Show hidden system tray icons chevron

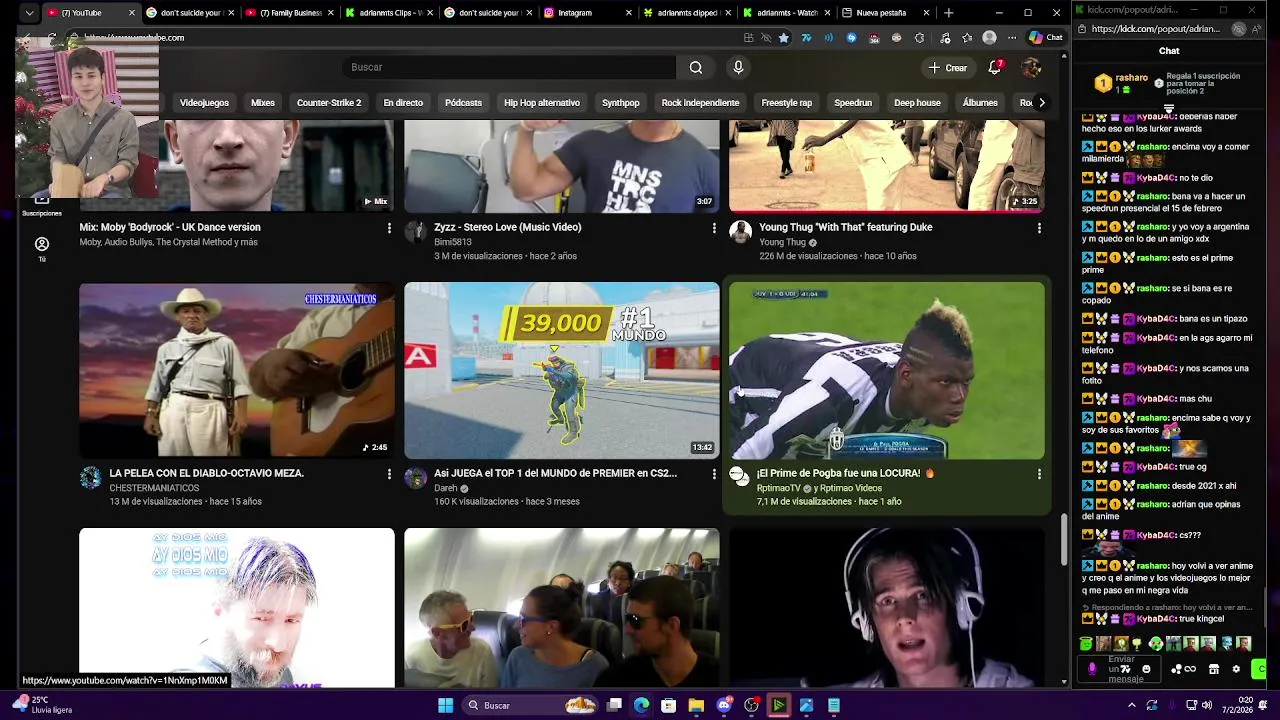point(1131,705)
